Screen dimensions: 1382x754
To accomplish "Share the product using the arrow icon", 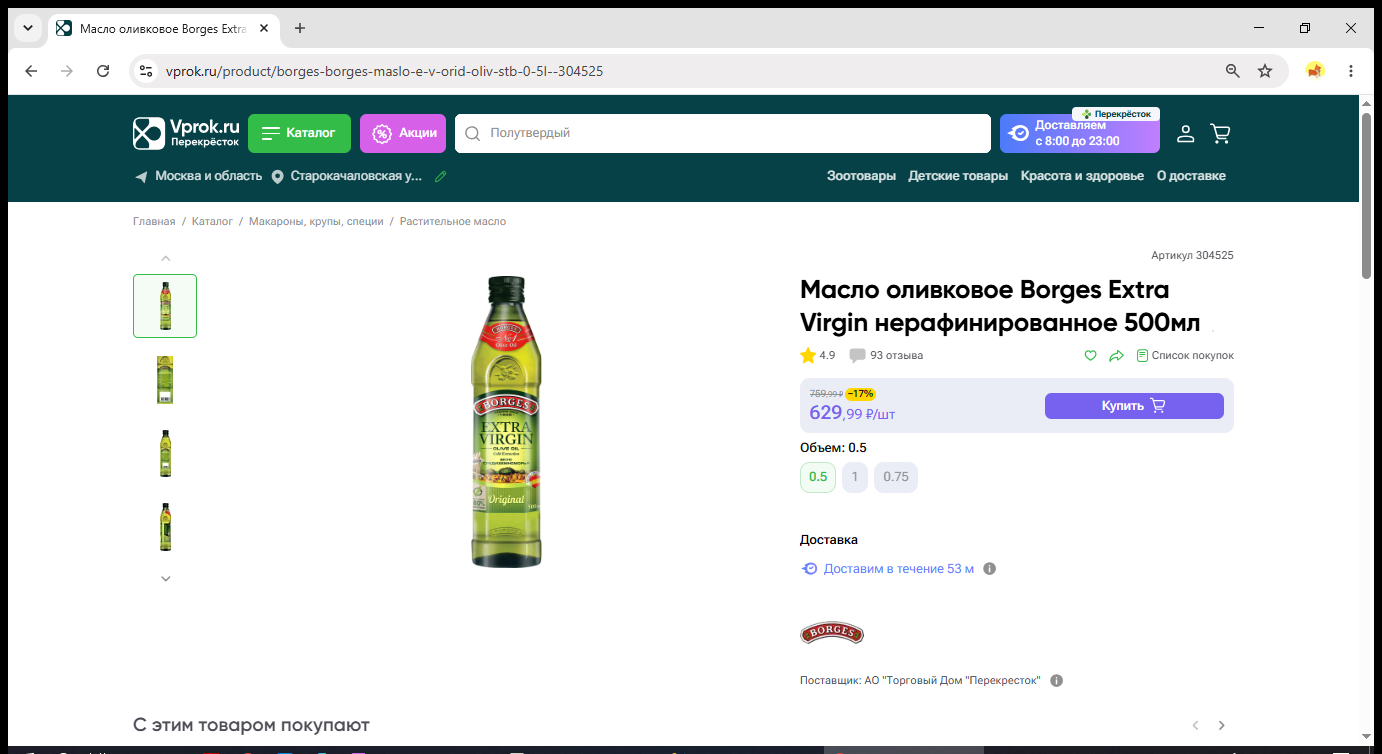I will point(1117,355).
